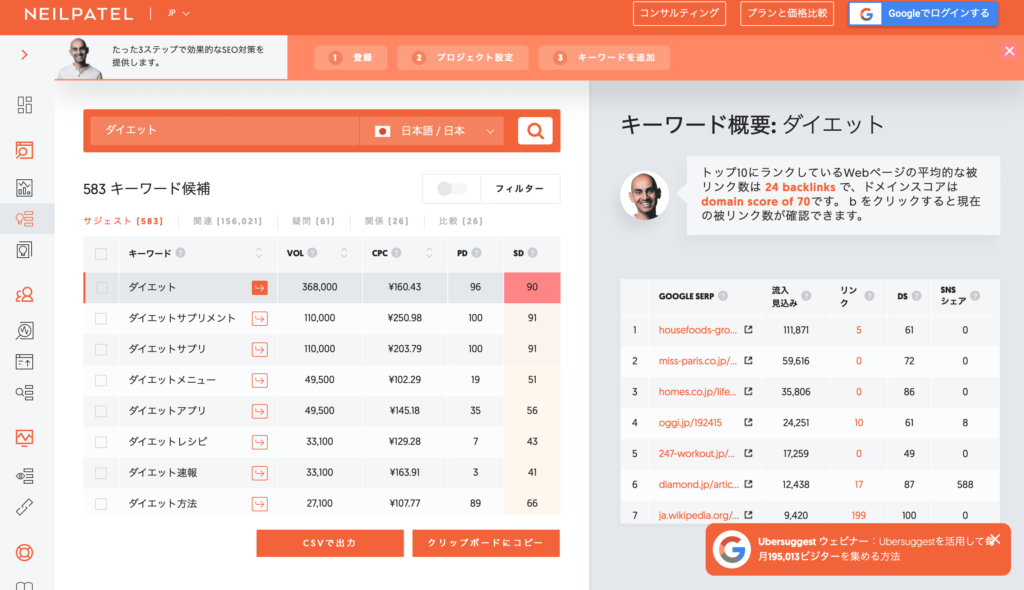Open the 日本語 / 日本 language dropdown
This screenshot has height=590, width=1024.
click(432, 131)
